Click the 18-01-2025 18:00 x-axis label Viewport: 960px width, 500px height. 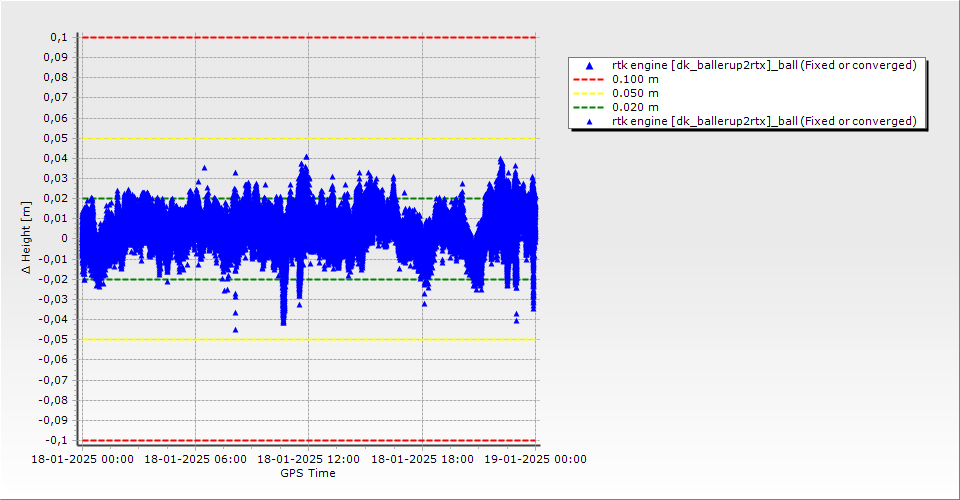pos(422,459)
